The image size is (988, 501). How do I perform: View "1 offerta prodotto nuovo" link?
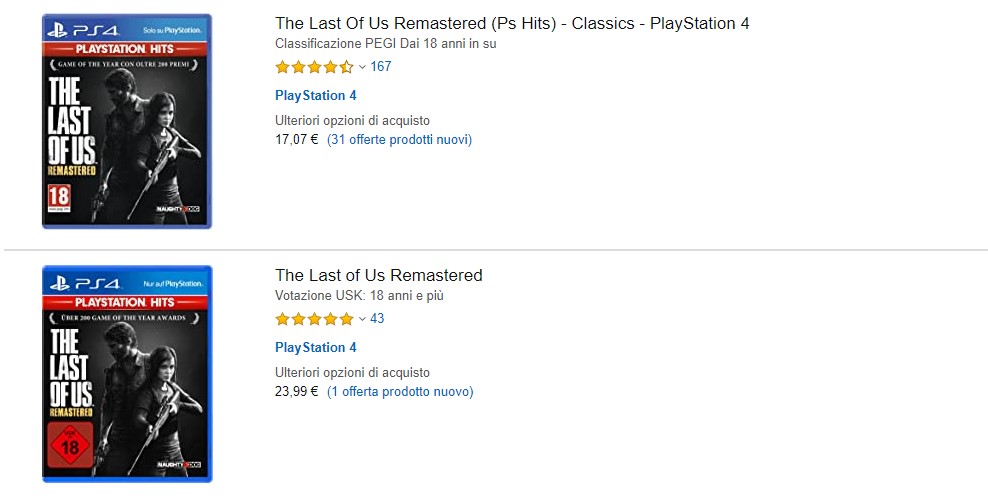(x=400, y=392)
